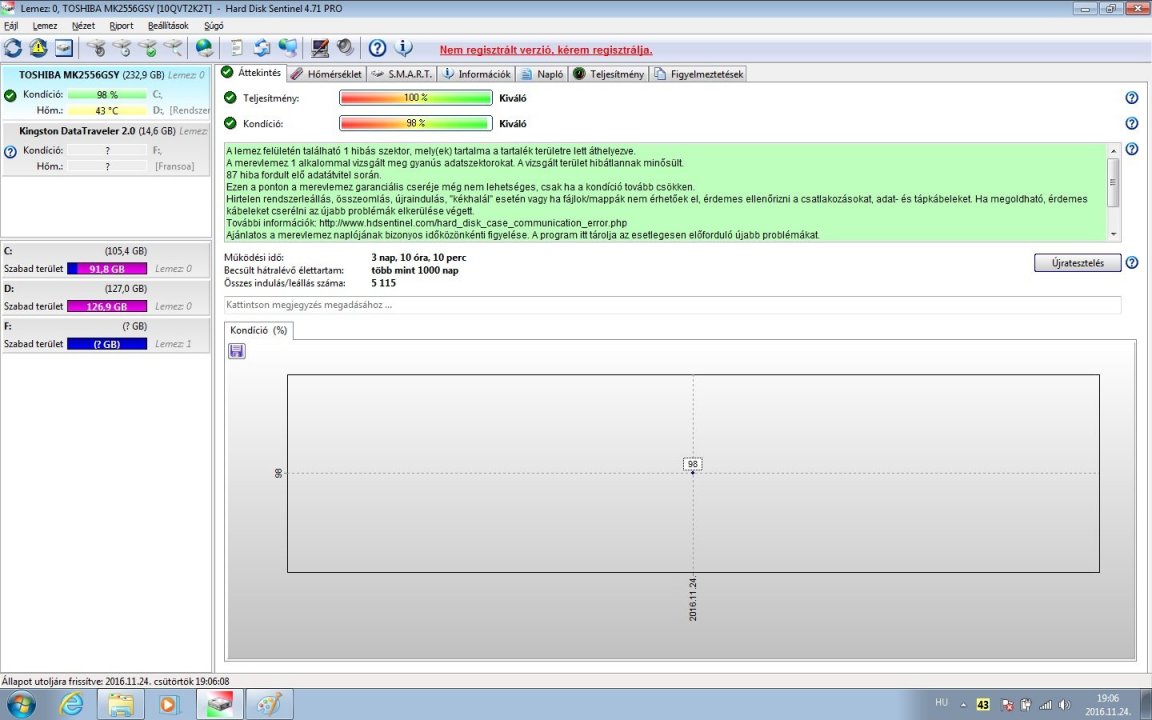
Task: Click the tray volume speaker icon
Action: pos(1064,705)
